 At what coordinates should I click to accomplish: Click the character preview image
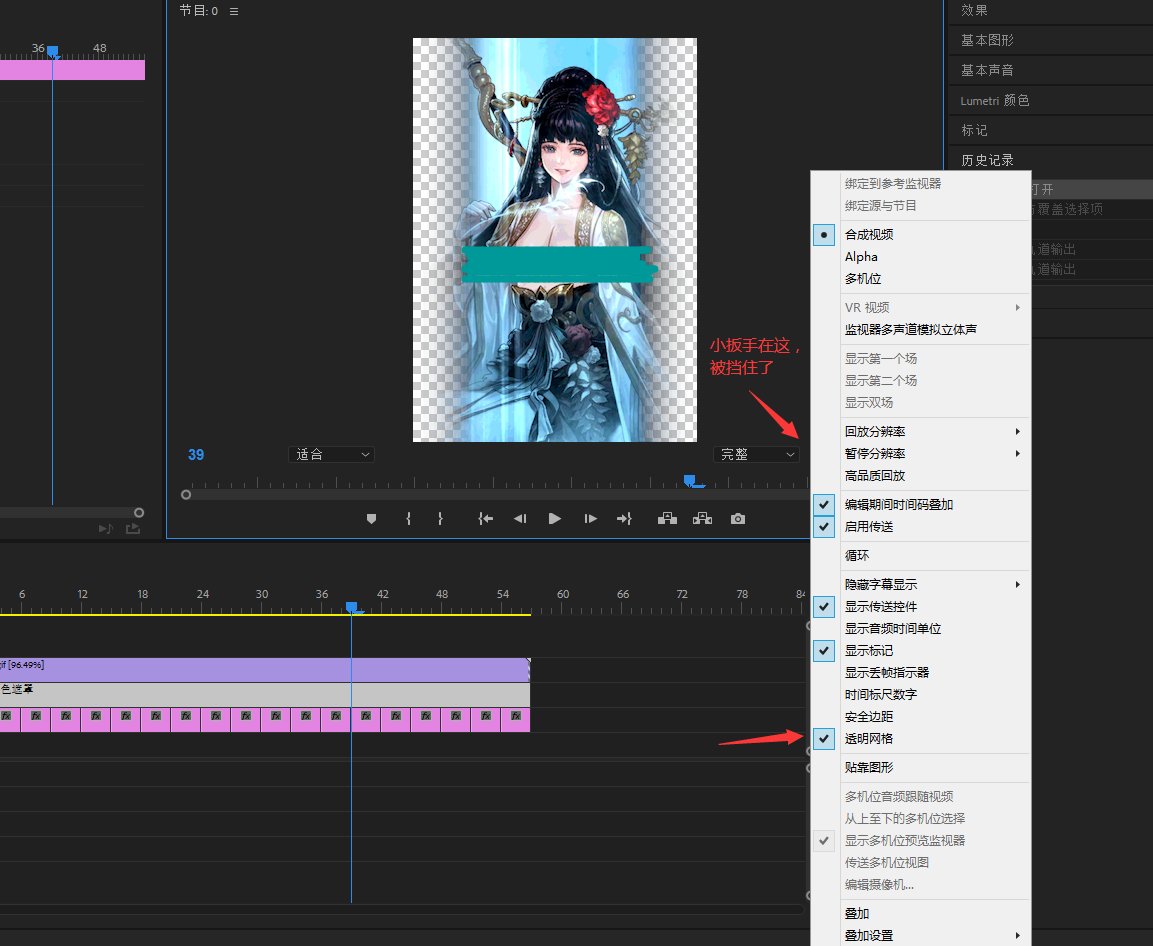(554, 240)
